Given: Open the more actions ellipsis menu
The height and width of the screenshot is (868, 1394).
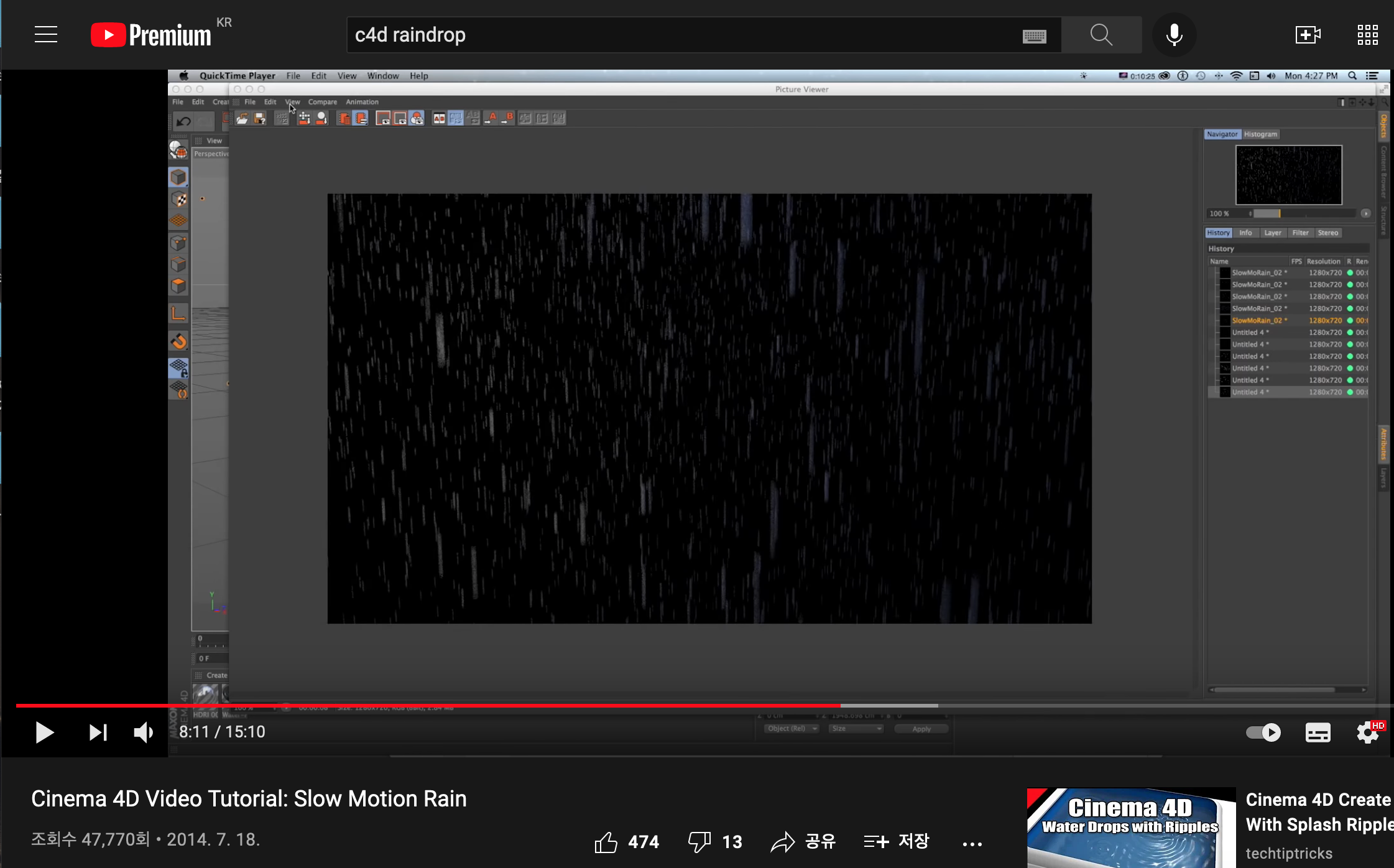Looking at the screenshot, I should 972,844.
